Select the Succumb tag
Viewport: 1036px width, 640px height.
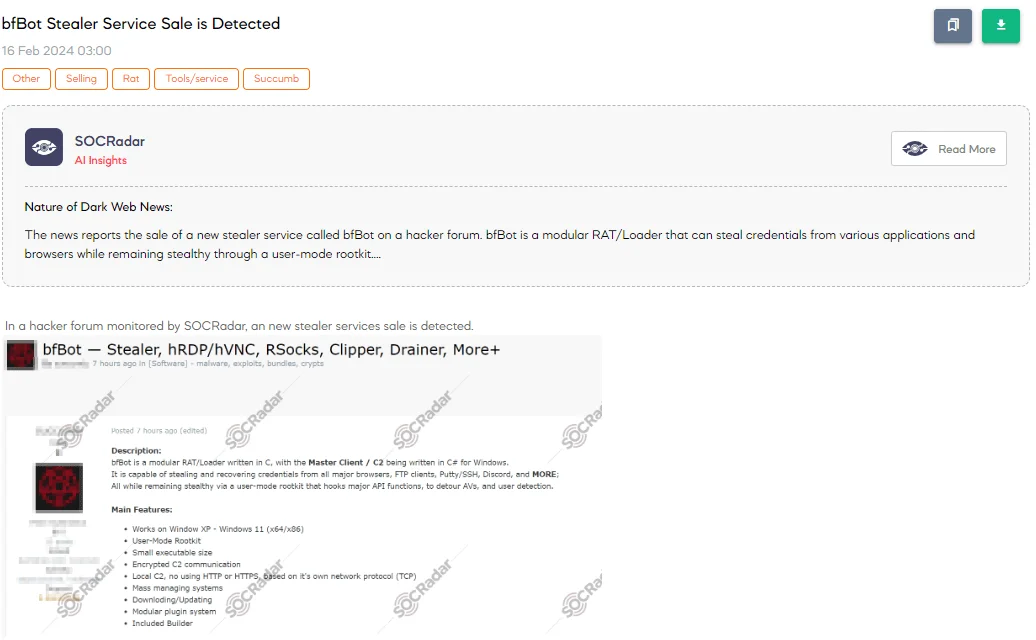(276, 79)
